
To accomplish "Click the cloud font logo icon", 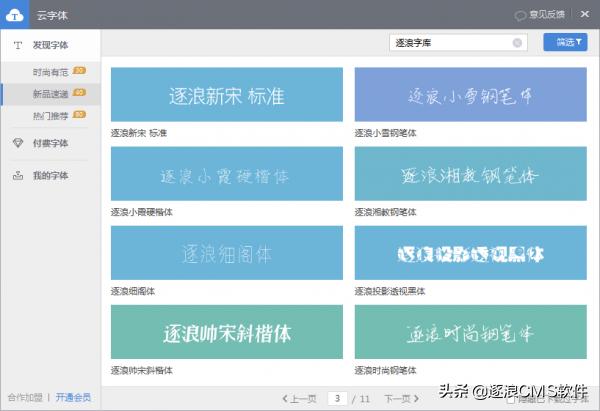I will pos(15,15).
